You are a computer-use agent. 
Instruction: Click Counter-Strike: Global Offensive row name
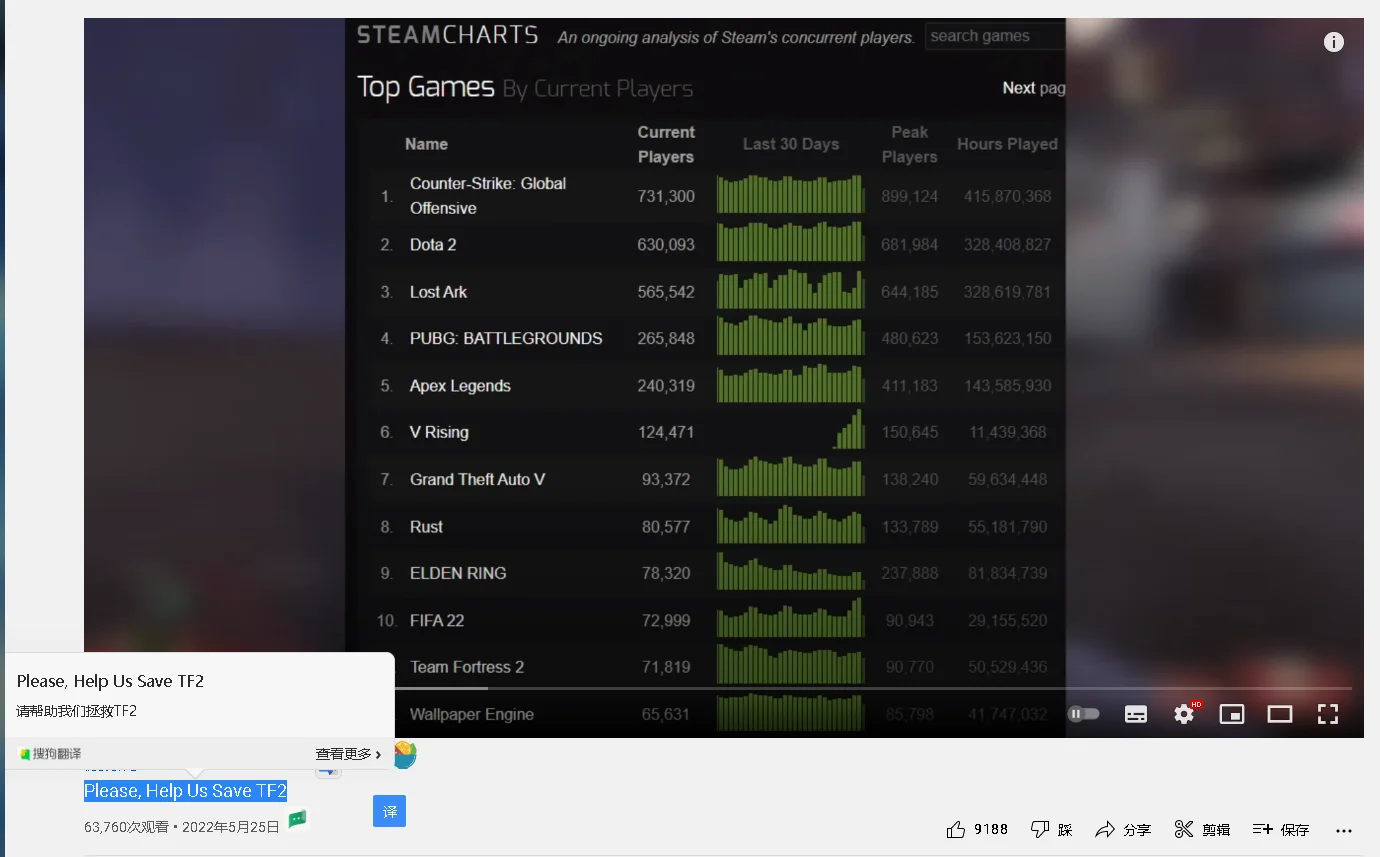tap(488, 196)
